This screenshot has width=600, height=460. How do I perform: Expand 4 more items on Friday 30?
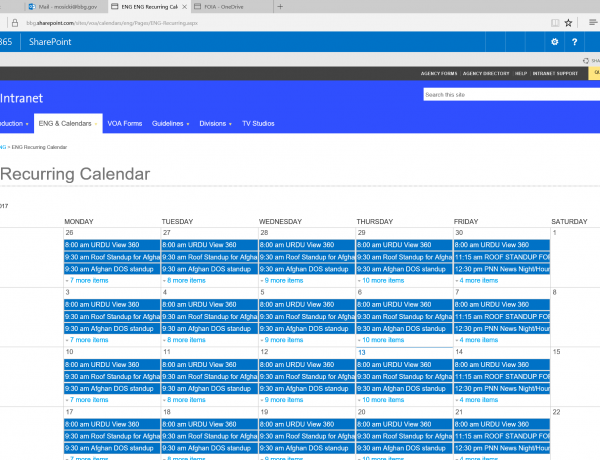(479, 281)
